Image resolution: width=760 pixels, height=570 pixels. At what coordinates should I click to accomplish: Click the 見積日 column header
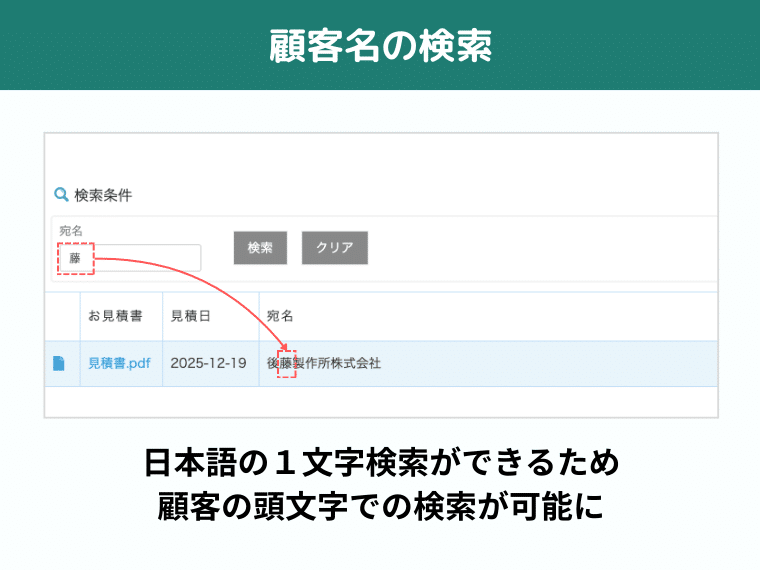(191, 316)
